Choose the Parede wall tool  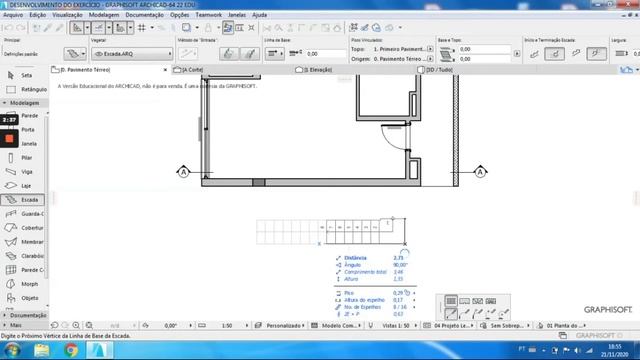pyautogui.click(x=29, y=116)
